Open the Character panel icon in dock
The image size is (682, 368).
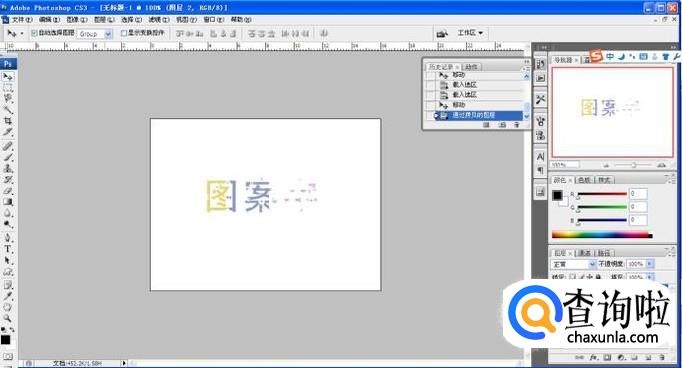click(540, 157)
